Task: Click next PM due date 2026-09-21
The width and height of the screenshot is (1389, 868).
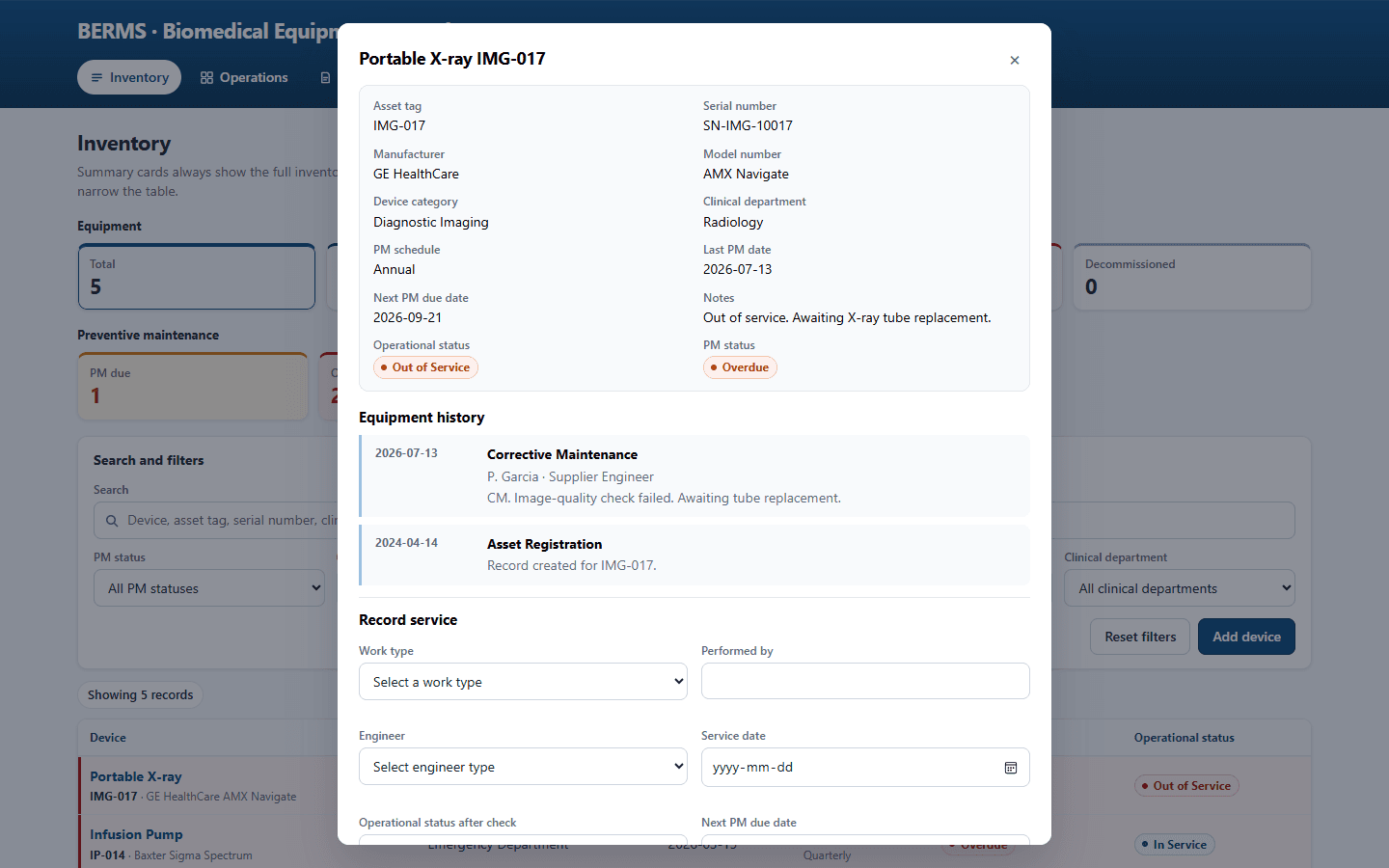Action: pyautogui.click(x=407, y=317)
